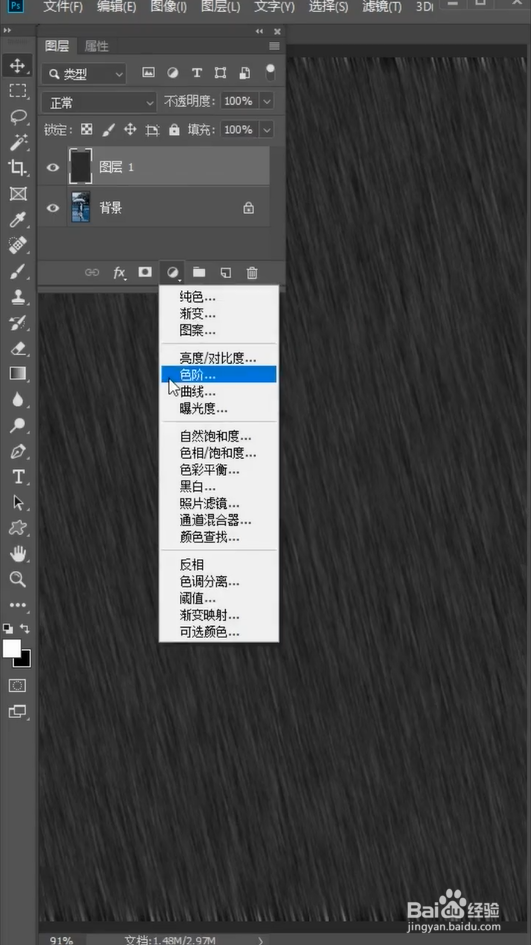Select the Blur tool
The width and height of the screenshot is (531, 945).
(17, 400)
